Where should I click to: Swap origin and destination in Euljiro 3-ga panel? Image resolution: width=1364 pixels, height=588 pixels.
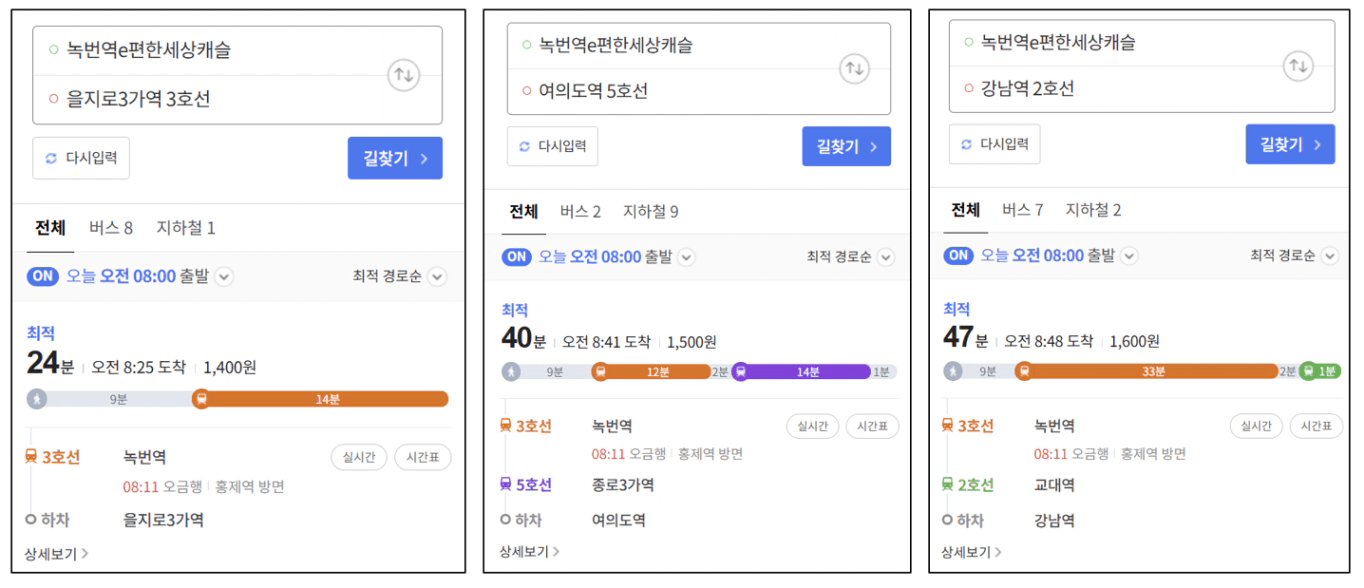point(403,75)
